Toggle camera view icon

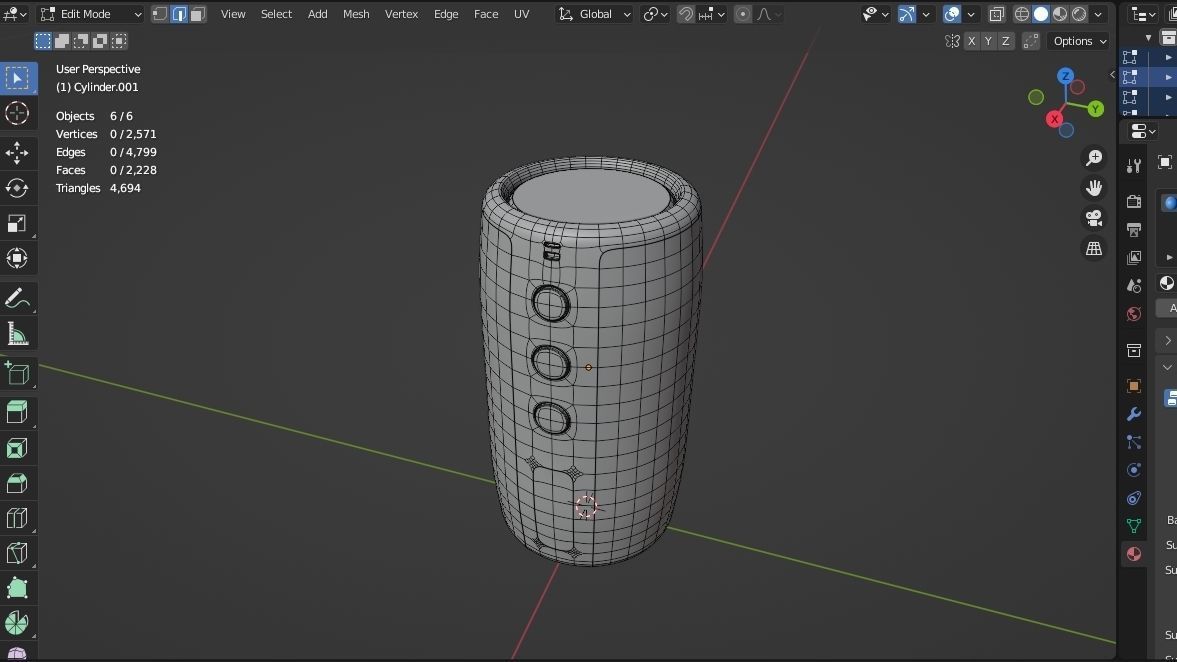1094,218
